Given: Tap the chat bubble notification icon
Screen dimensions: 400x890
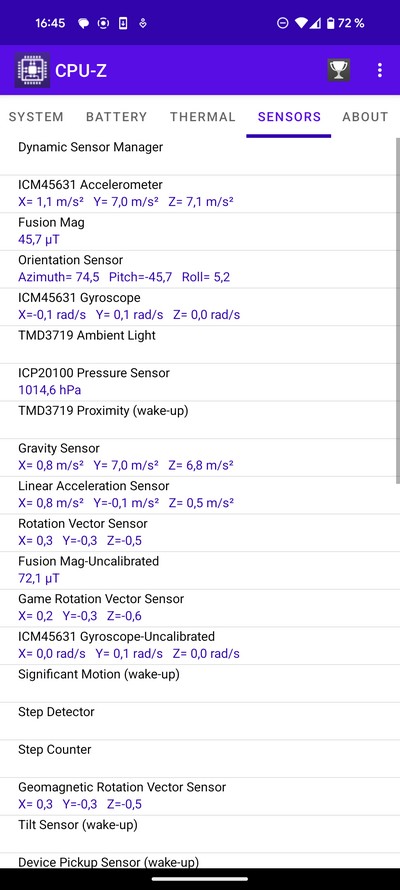Looking at the screenshot, I should pyautogui.click(x=83, y=24).
